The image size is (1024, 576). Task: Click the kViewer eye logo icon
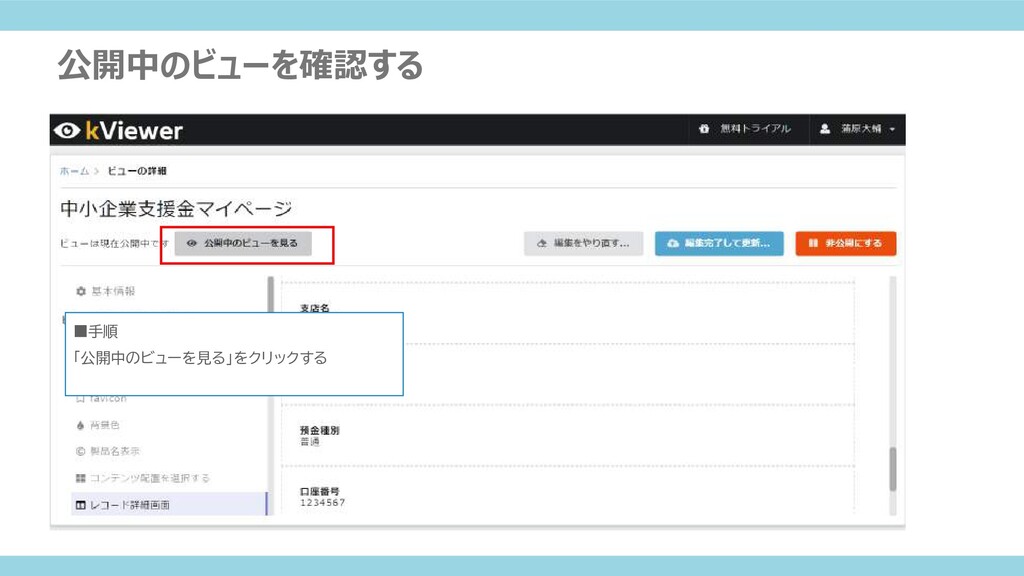[67, 131]
